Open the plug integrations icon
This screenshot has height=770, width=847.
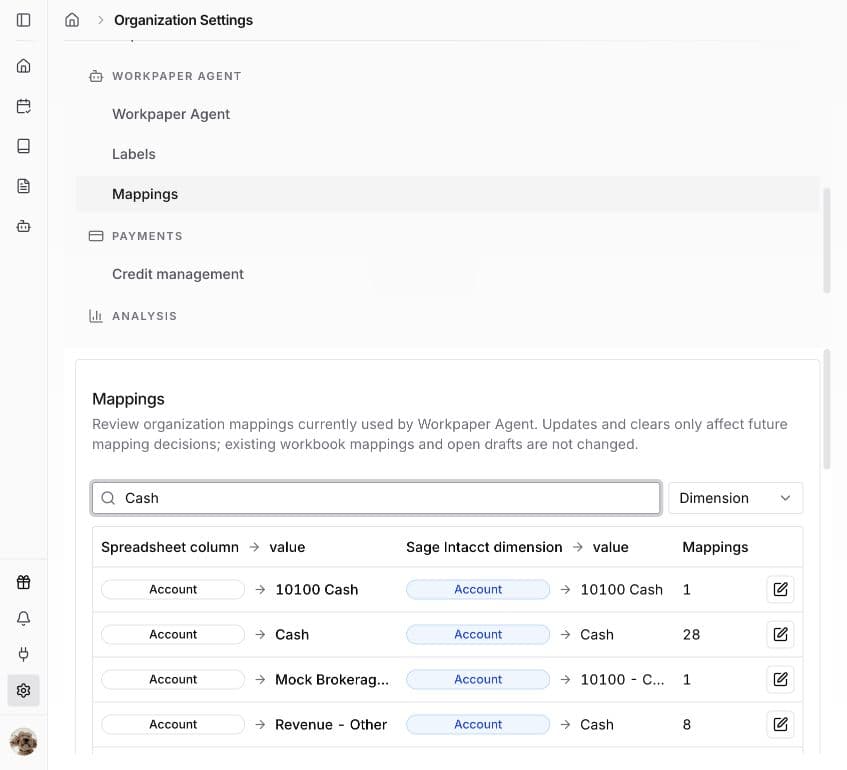(x=23, y=654)
